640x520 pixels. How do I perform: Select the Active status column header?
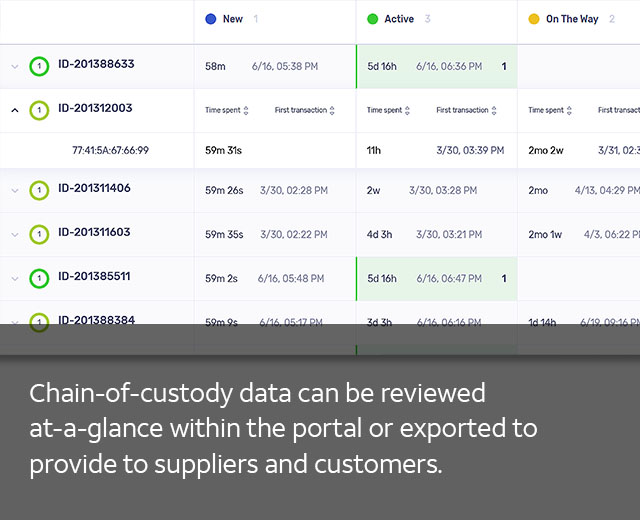tap(398, 19)
